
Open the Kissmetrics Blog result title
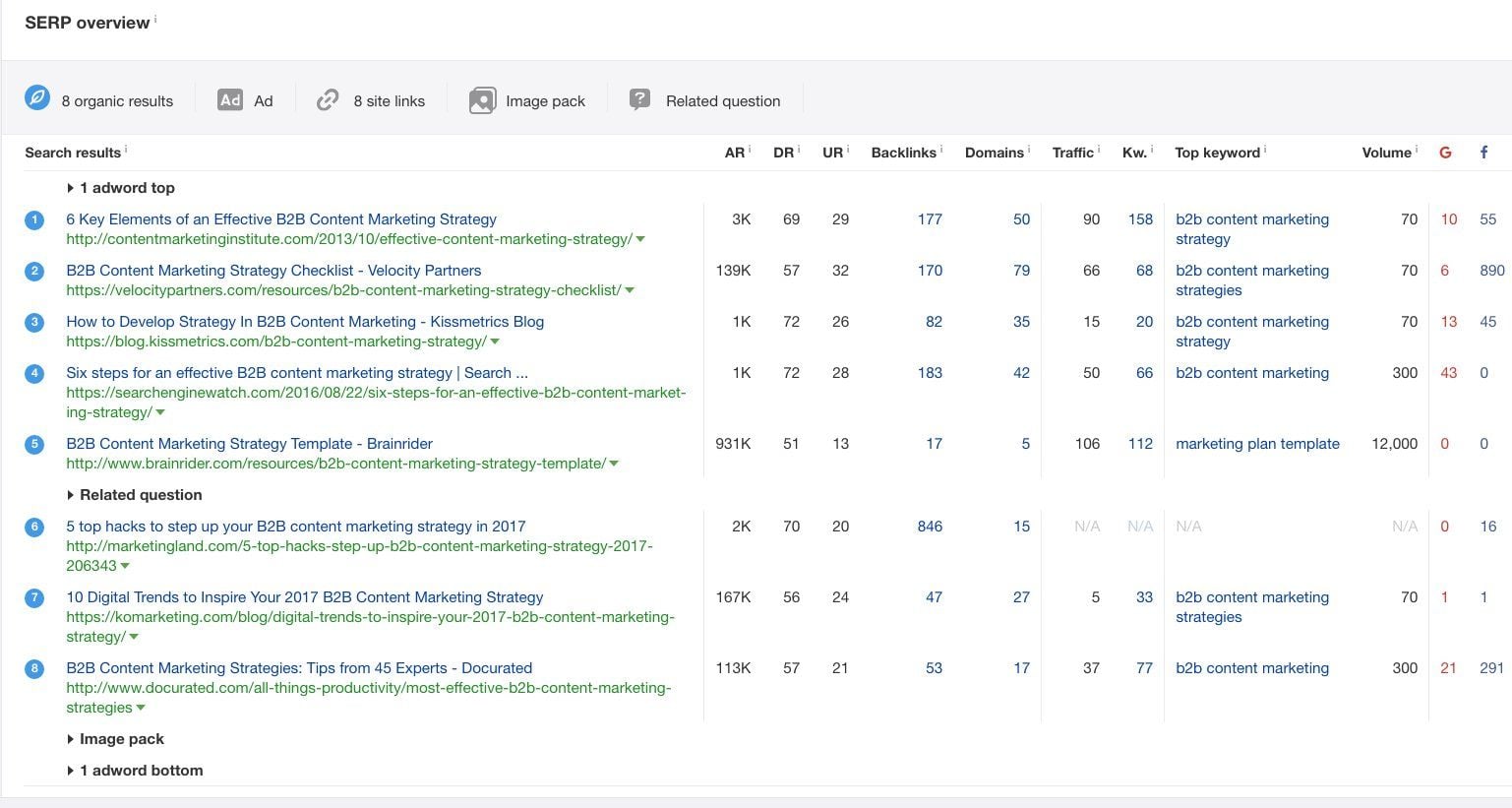pos(305,321)
